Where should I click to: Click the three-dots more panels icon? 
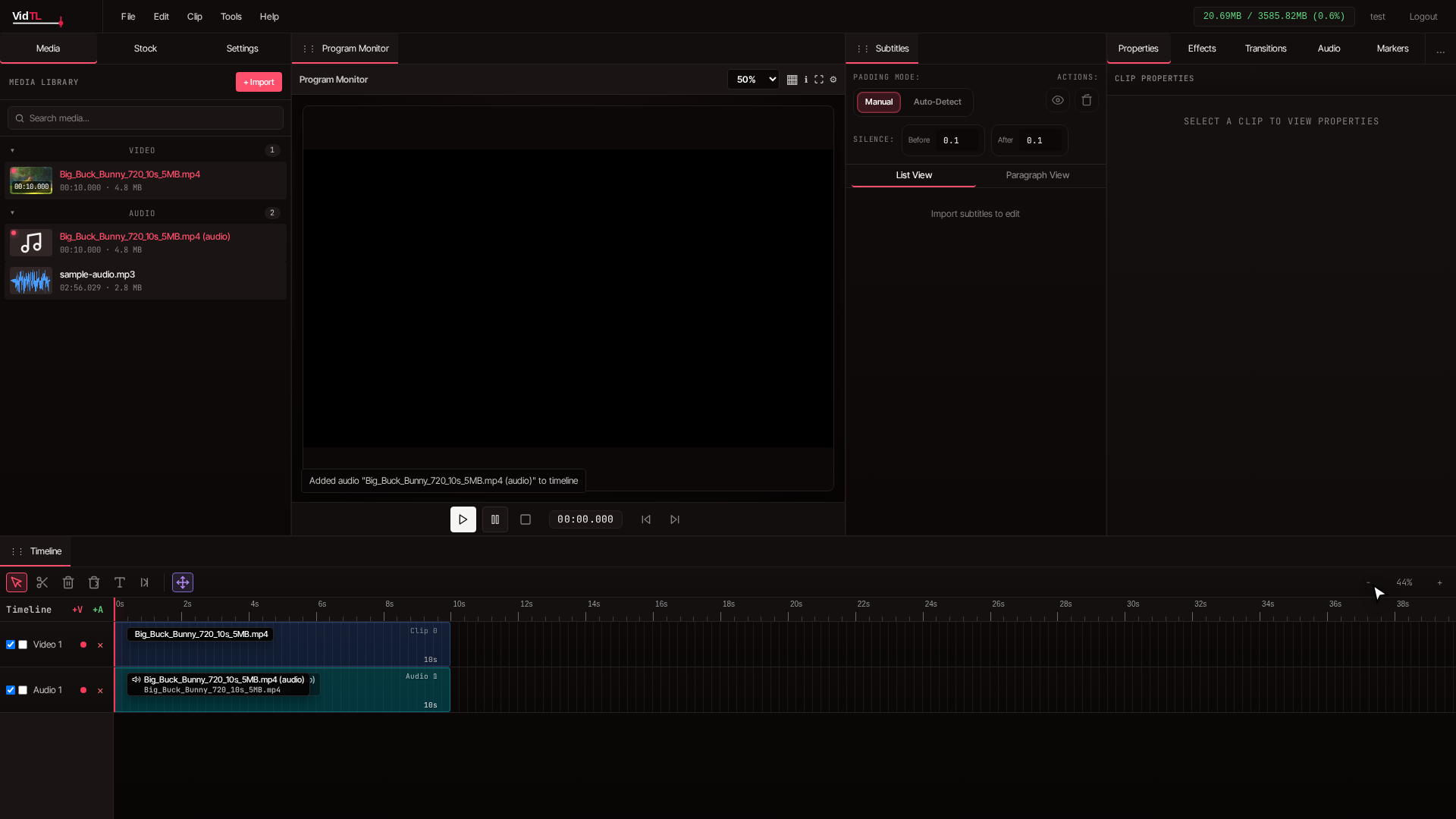click(1441, 50)
